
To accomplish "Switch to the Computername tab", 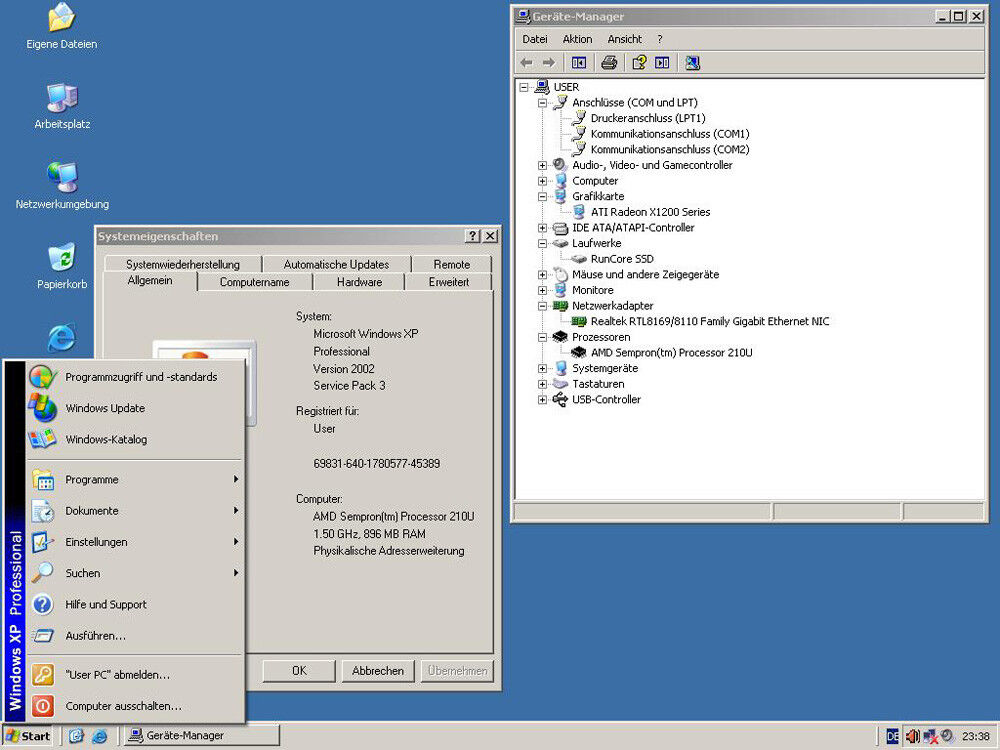I will coord(254,282).
